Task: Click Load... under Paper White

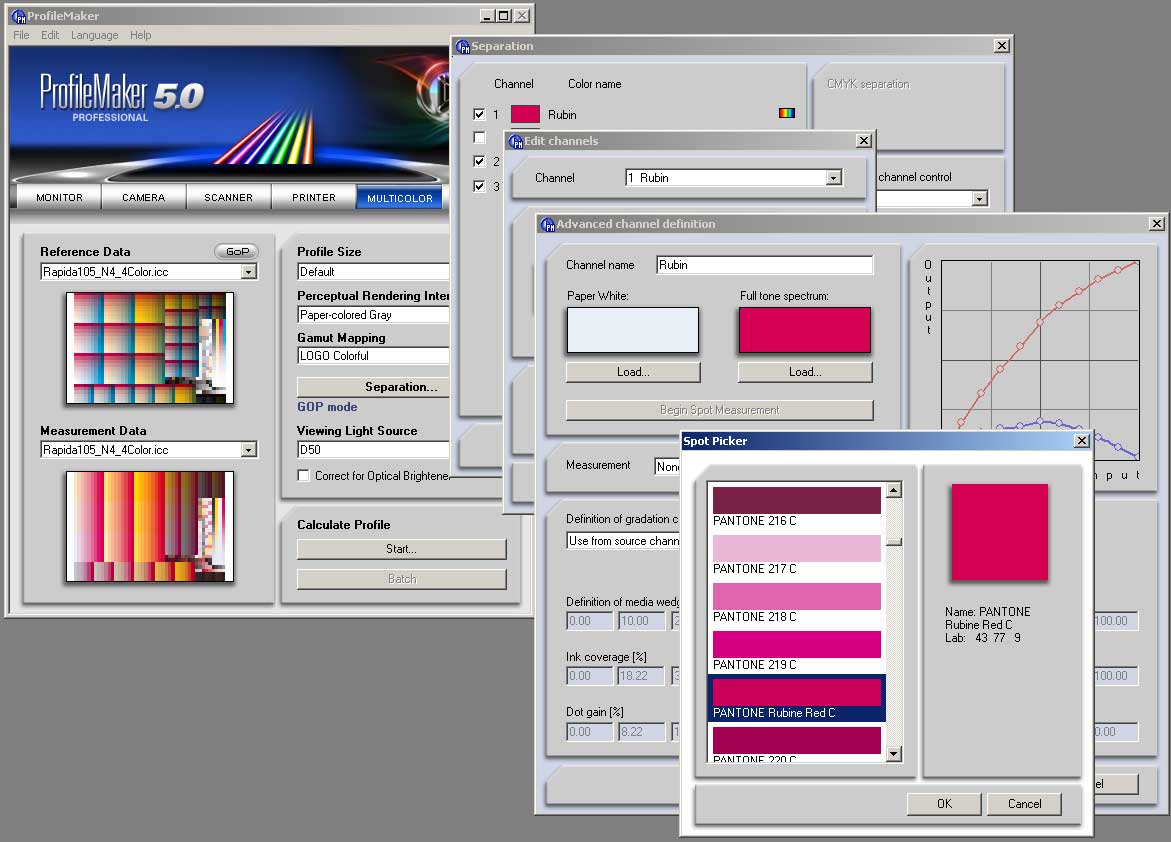Action: pyautogui.click(x=633, y=372)
